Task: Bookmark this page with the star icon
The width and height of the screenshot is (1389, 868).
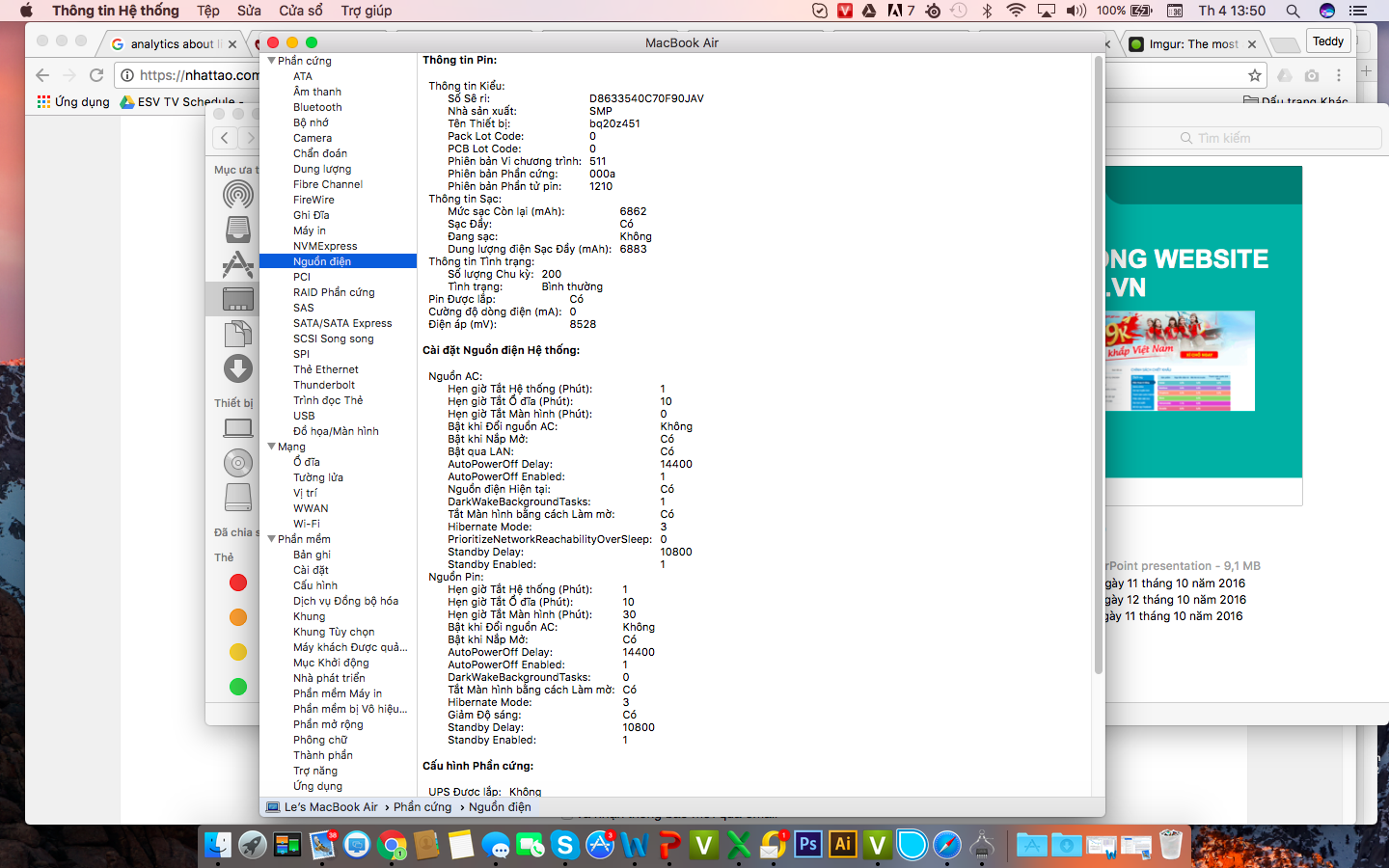Action: point(1254,75)
